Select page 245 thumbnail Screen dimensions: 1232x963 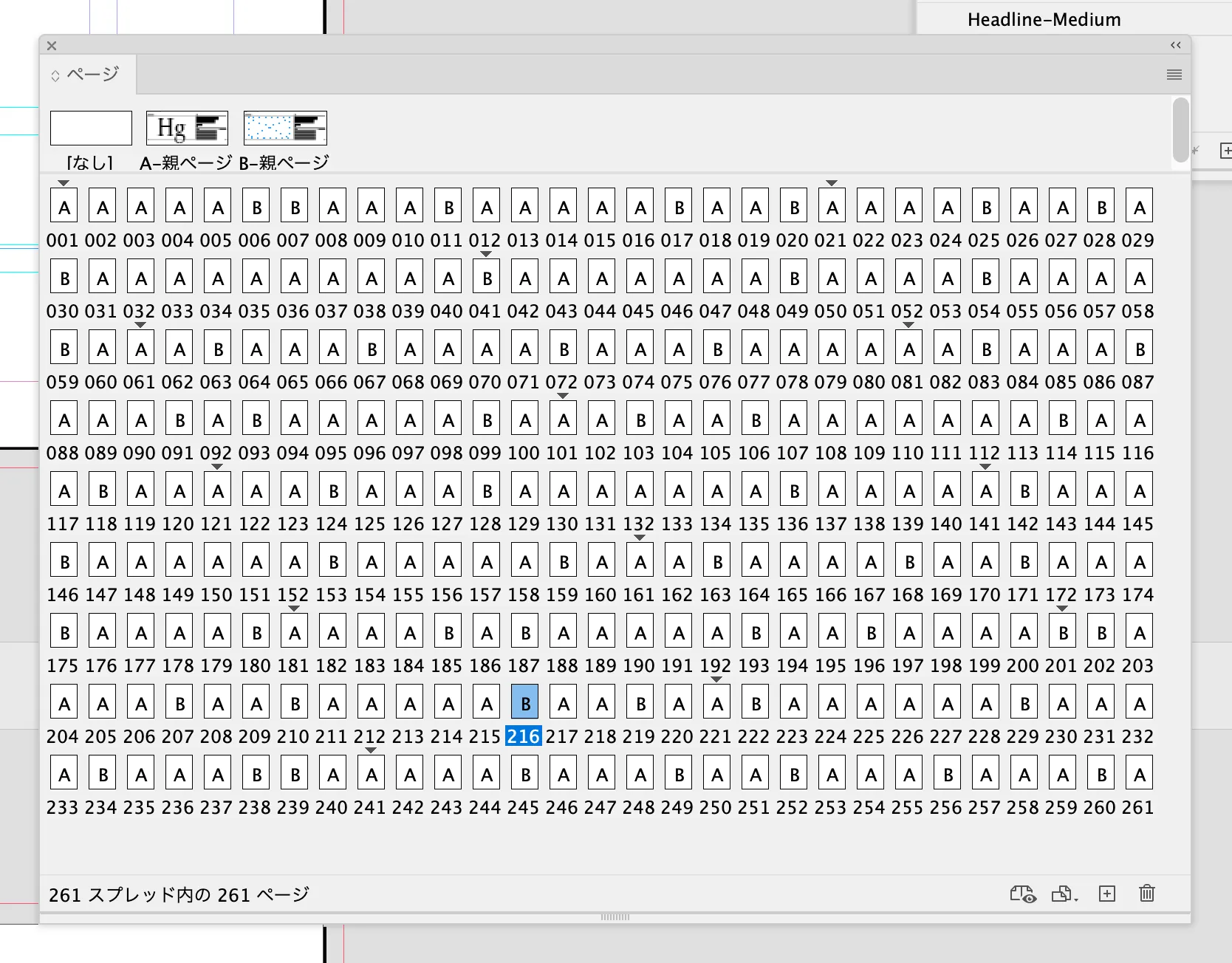pos(525,772)
